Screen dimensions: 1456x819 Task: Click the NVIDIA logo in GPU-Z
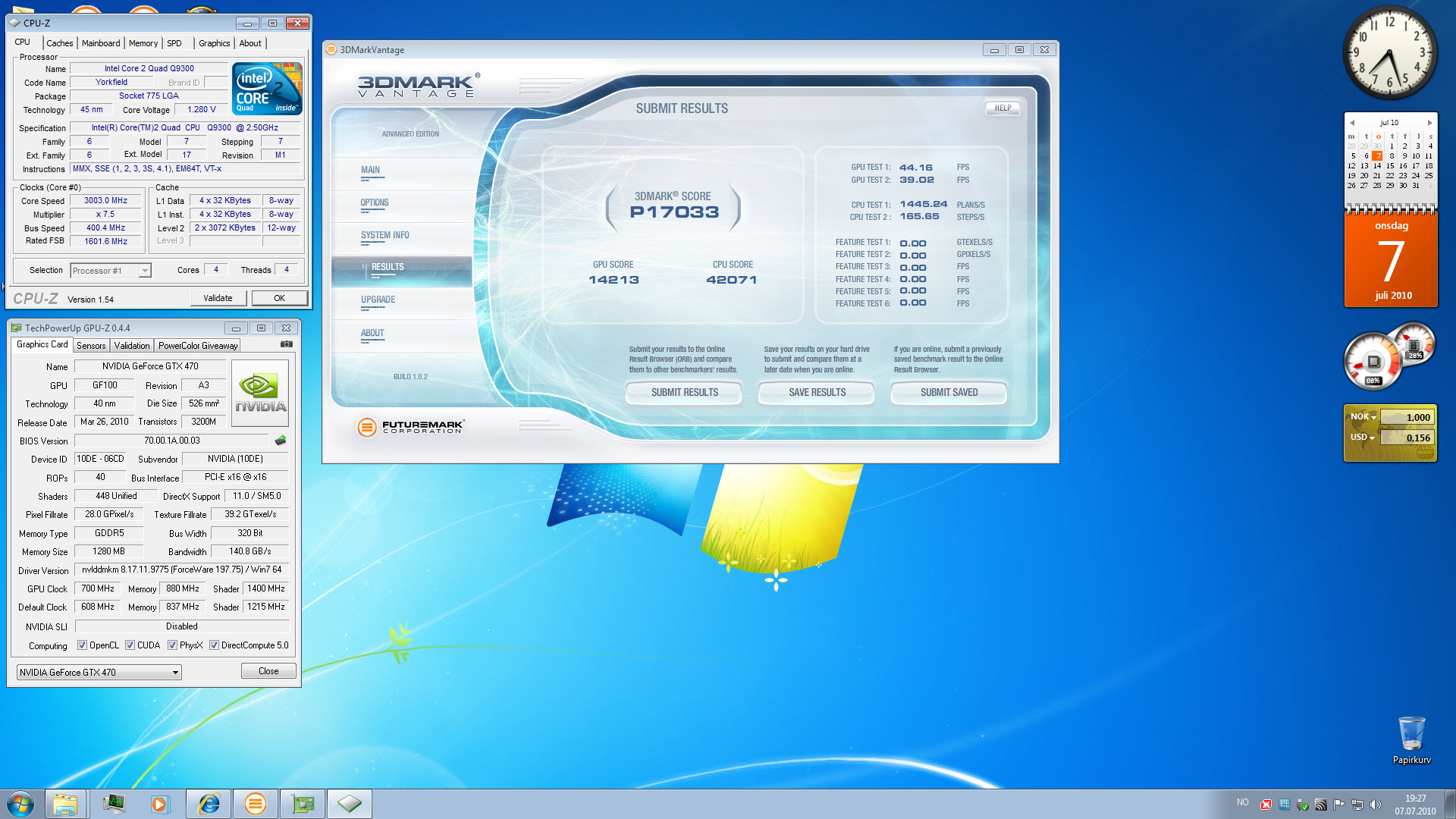(x=260, y=394)
